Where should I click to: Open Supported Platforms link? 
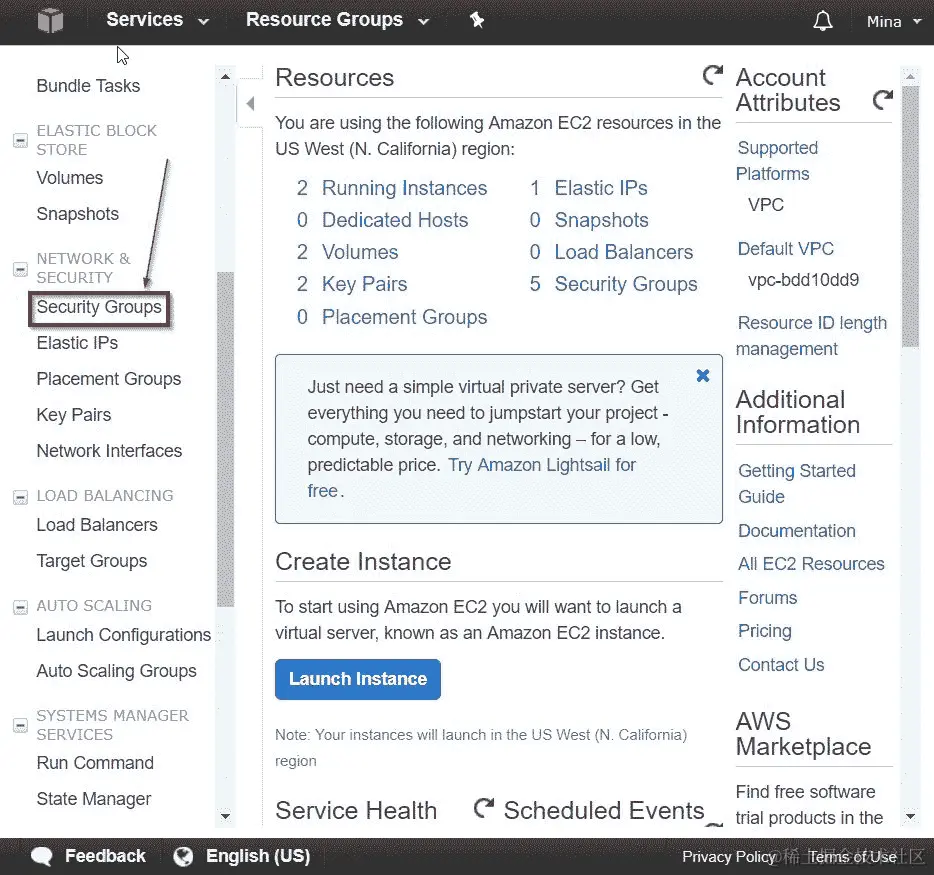click(777, 161)
